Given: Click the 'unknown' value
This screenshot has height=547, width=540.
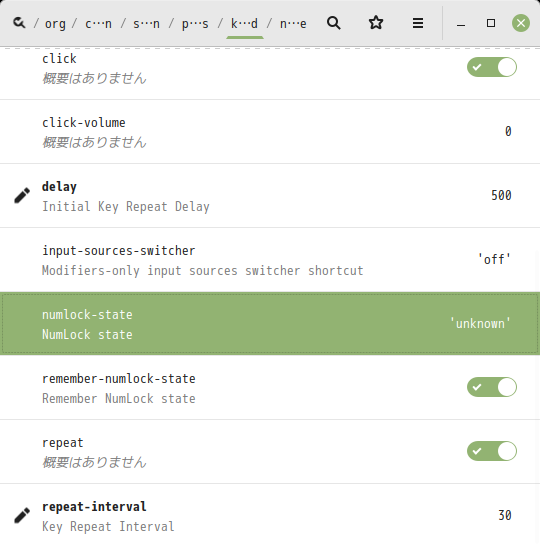Looking at the screenshot, I should (x=480, y=324).
